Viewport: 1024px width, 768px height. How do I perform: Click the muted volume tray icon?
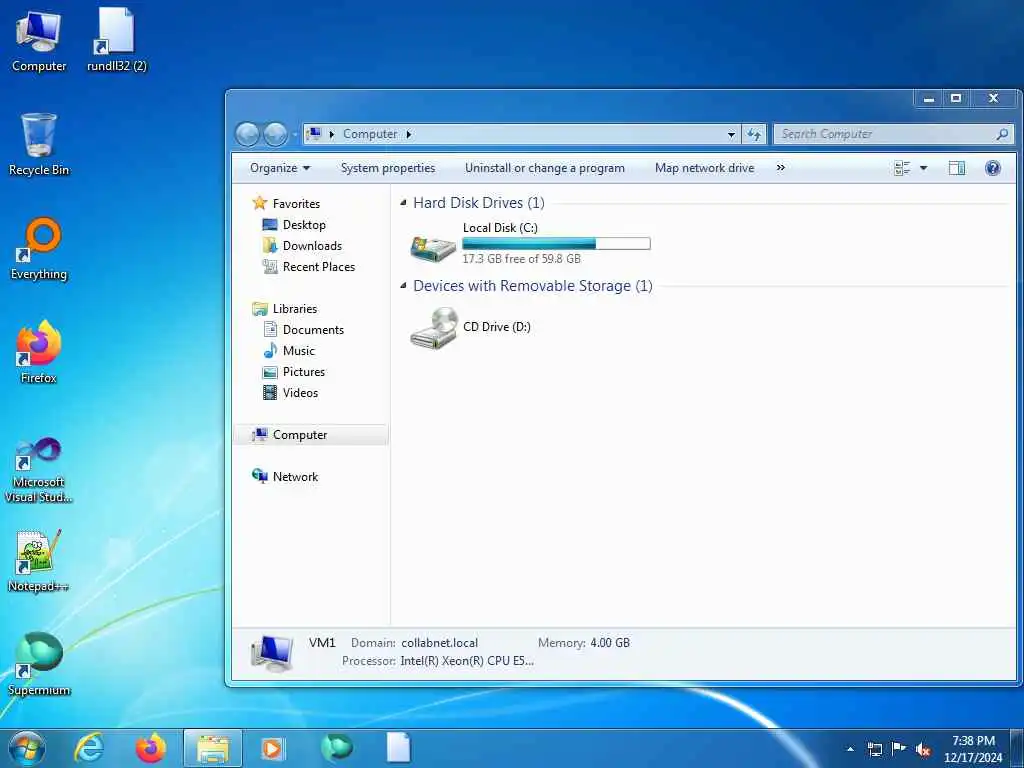[x=923, y=749]
